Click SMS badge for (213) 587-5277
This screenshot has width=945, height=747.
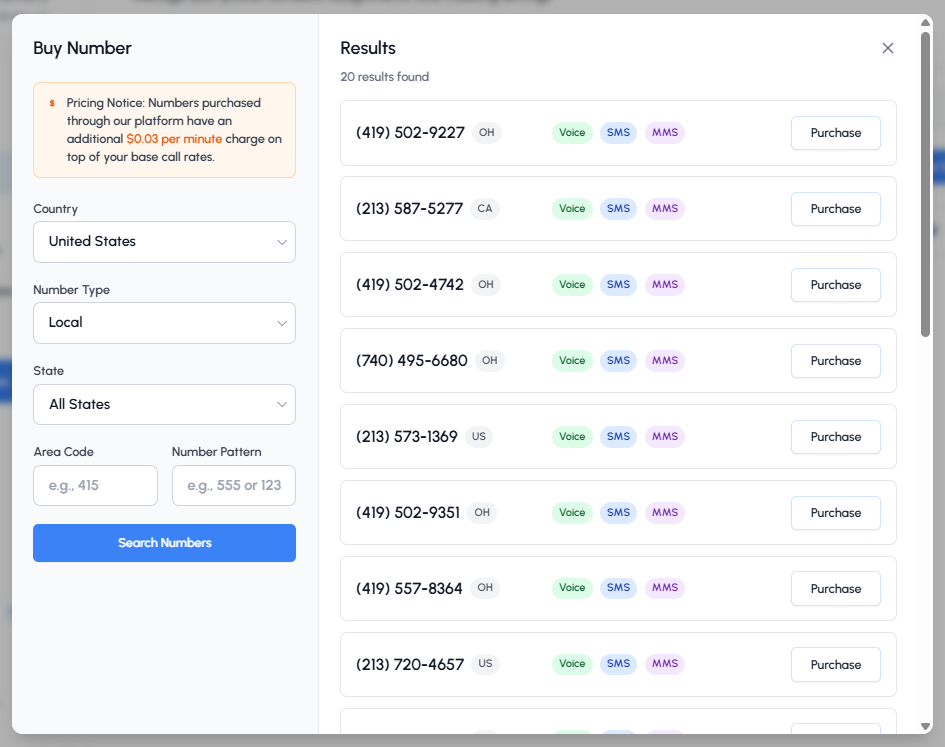(618, 209)
